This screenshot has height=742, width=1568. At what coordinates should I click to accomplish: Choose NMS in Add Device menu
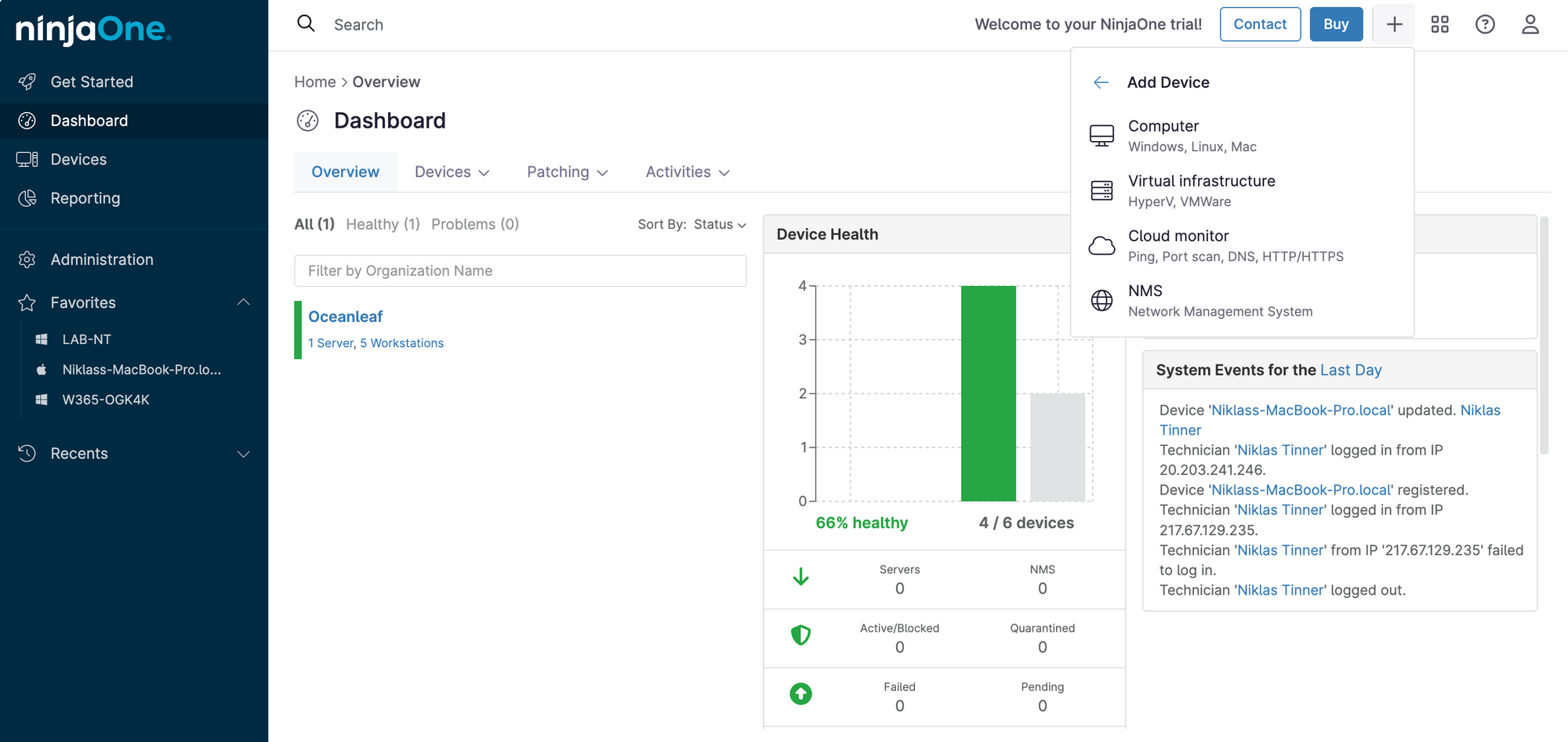click(x=1242, y=300)
